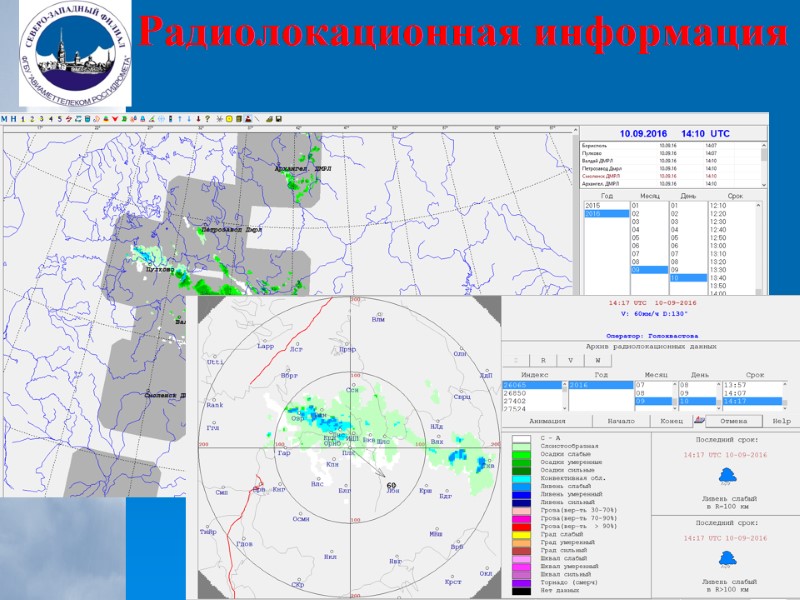Click the Торнадо (смерч) purple legend swatch
This screenshot has width=800, height=600.
pos(521,582)
